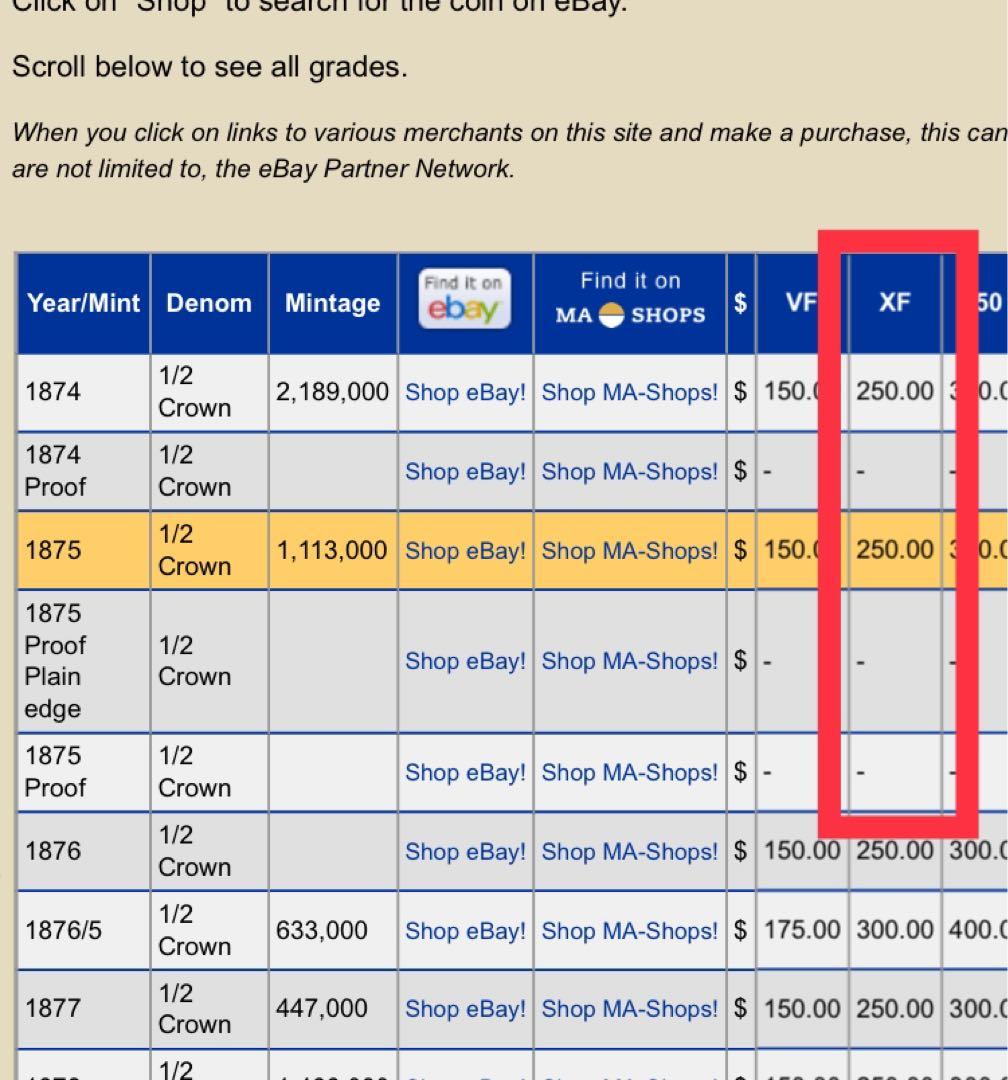Screen dimensions: 1008x1080
Task: Click Shop MA-Shops for highlighted 1875 row
Action: coord(630,550)
